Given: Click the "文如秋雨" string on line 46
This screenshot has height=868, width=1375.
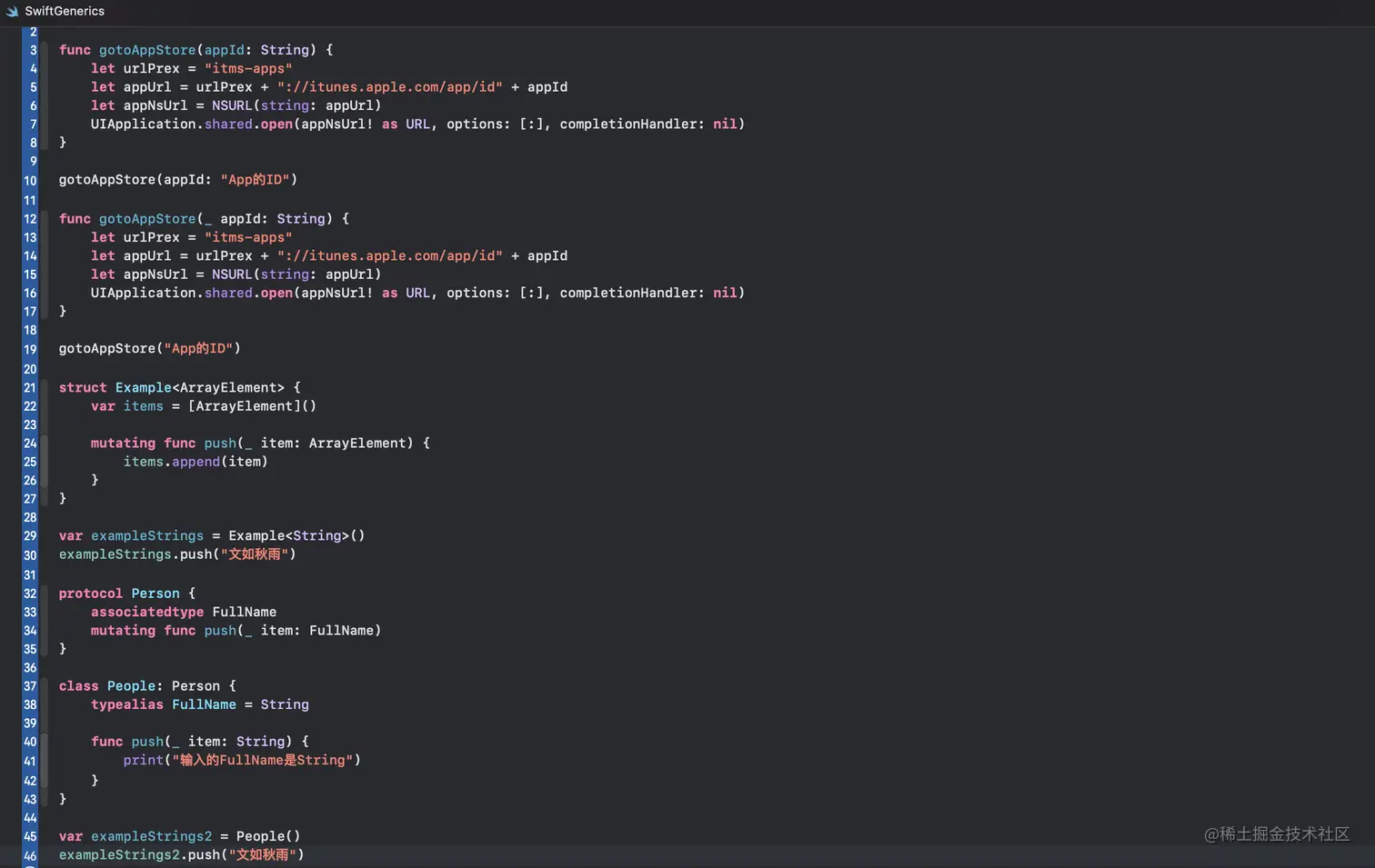Looking at the screenshot, I should [263, 855].
